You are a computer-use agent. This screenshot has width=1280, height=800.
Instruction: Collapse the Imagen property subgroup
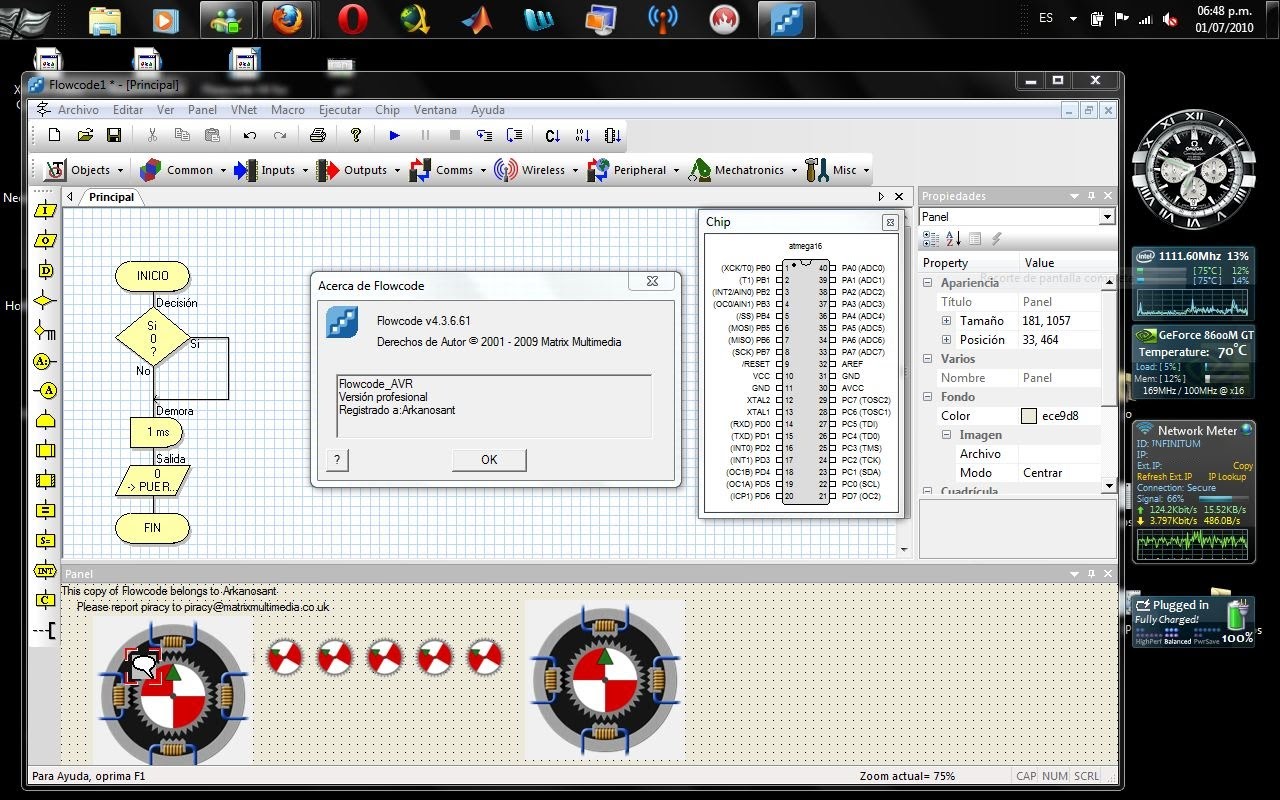coord(946,435)
